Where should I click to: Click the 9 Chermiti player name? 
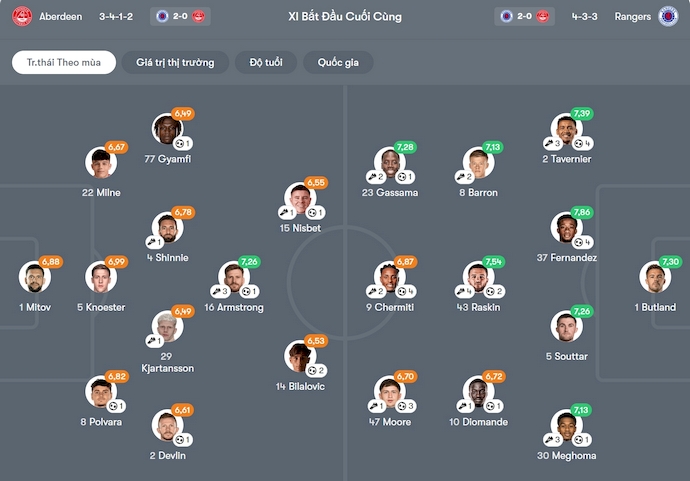(390, 308)
